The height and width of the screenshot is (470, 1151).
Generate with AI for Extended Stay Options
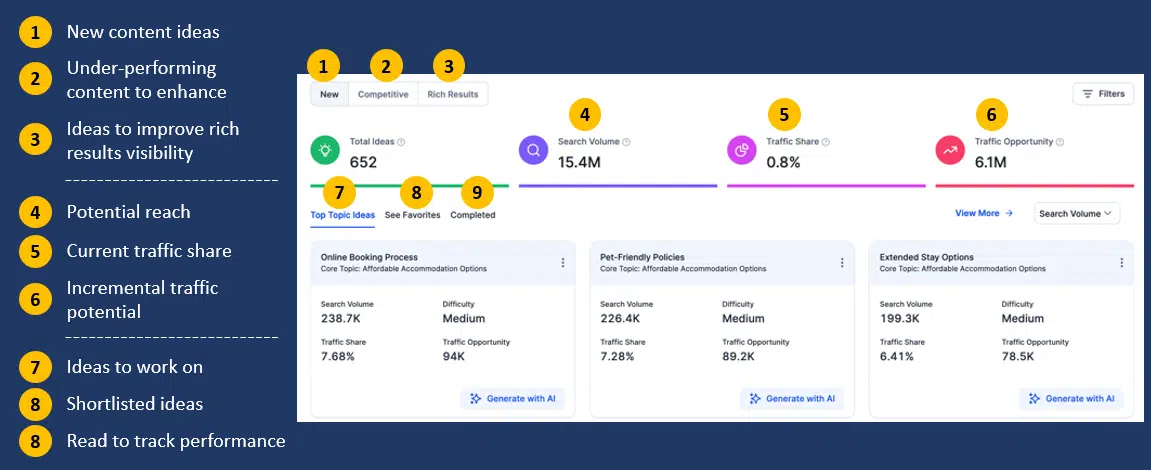[1072, 399]
